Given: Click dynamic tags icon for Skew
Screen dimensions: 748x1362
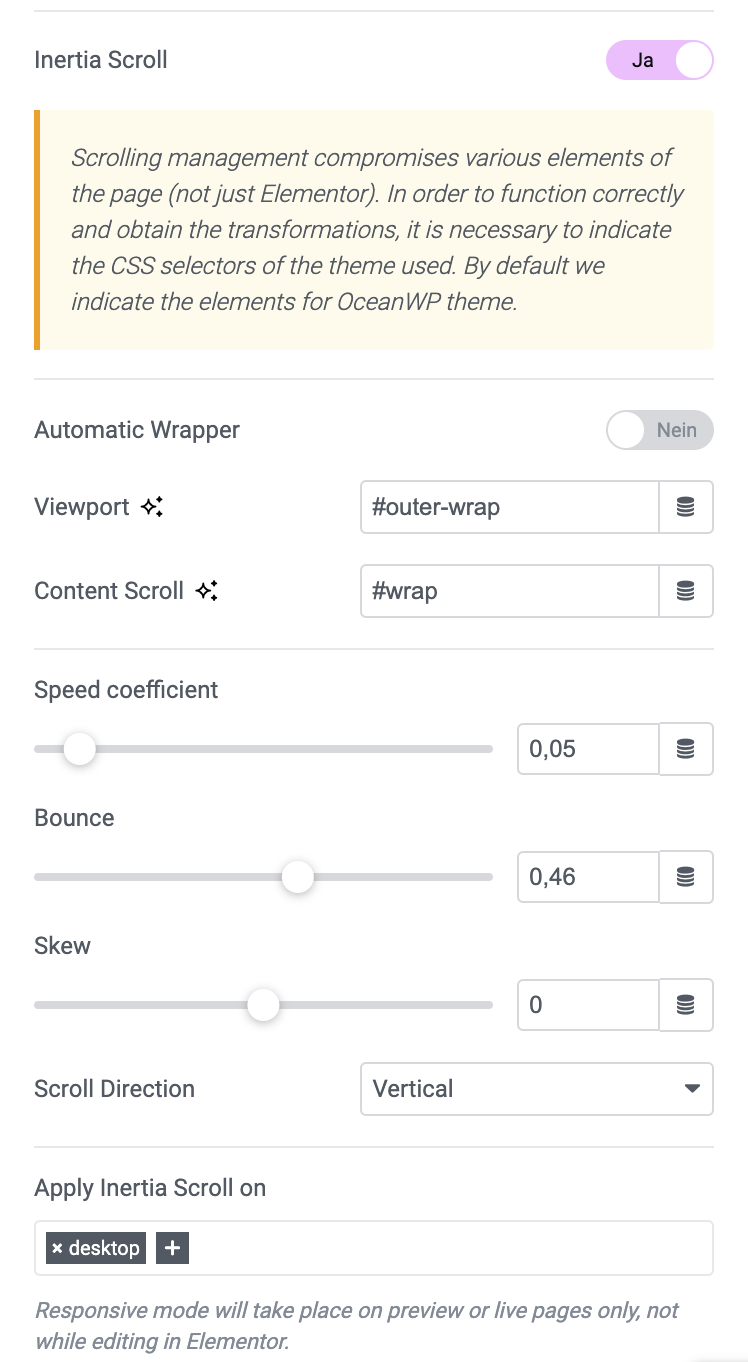Looking at the screenshot, I should [686, 1005].
